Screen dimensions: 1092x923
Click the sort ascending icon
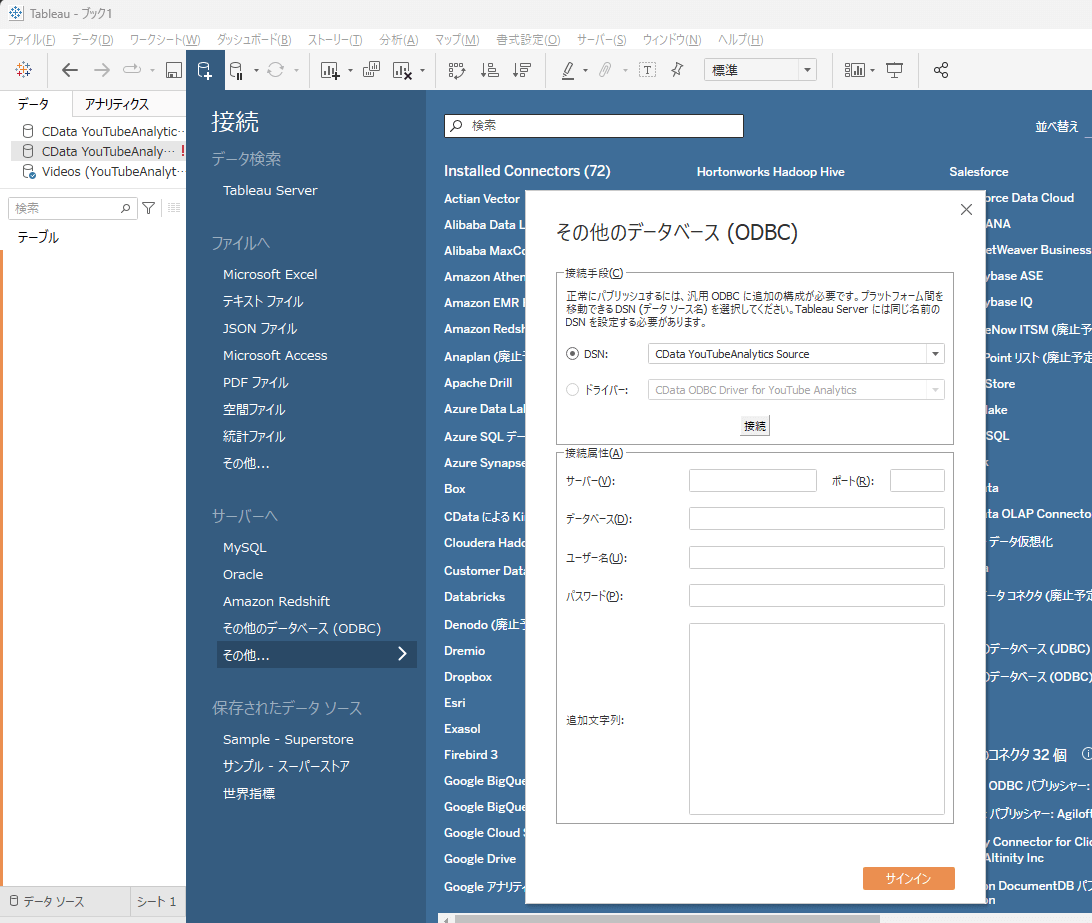pos(490,70)
